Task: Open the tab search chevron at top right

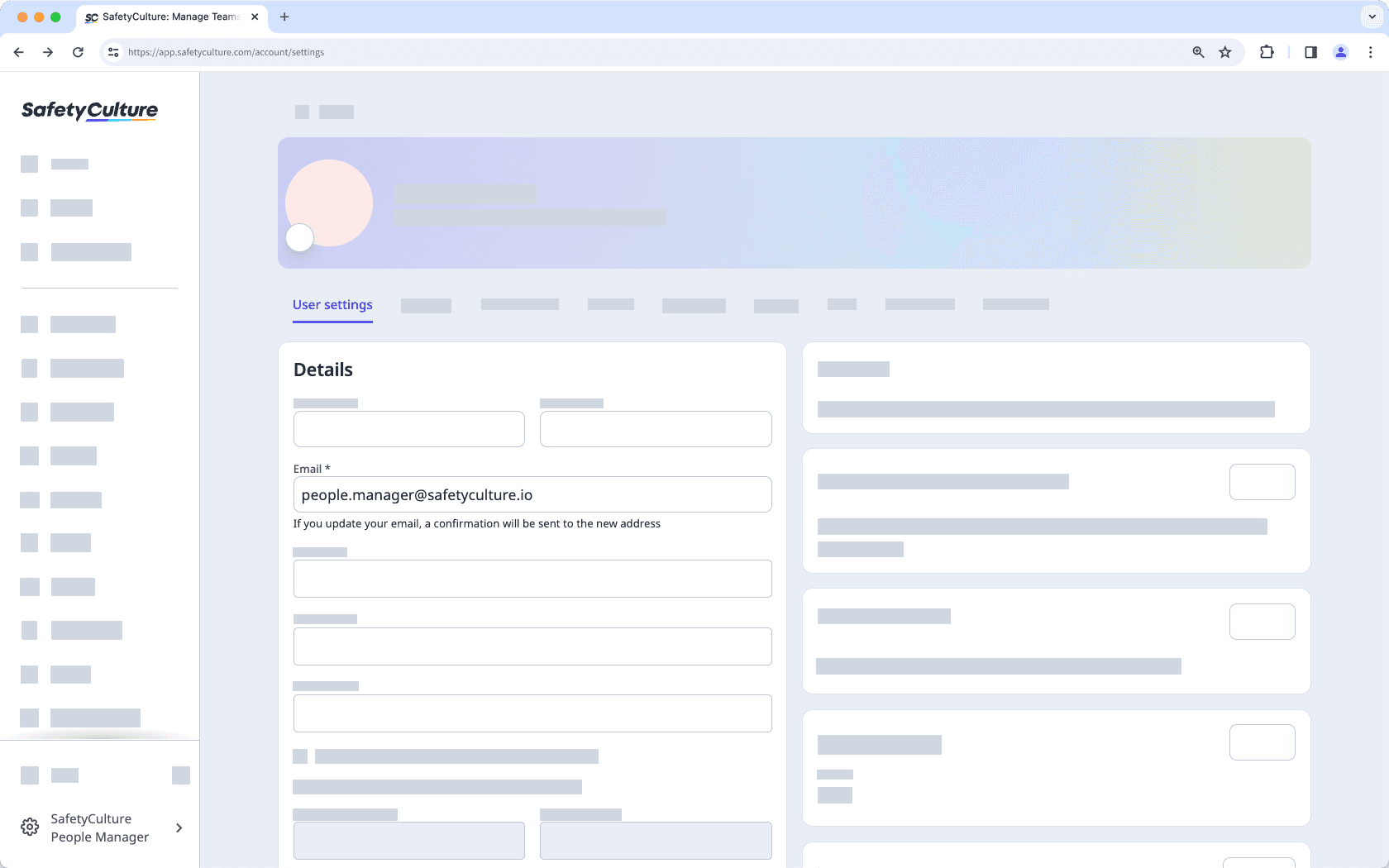Action: (1370, 16)
